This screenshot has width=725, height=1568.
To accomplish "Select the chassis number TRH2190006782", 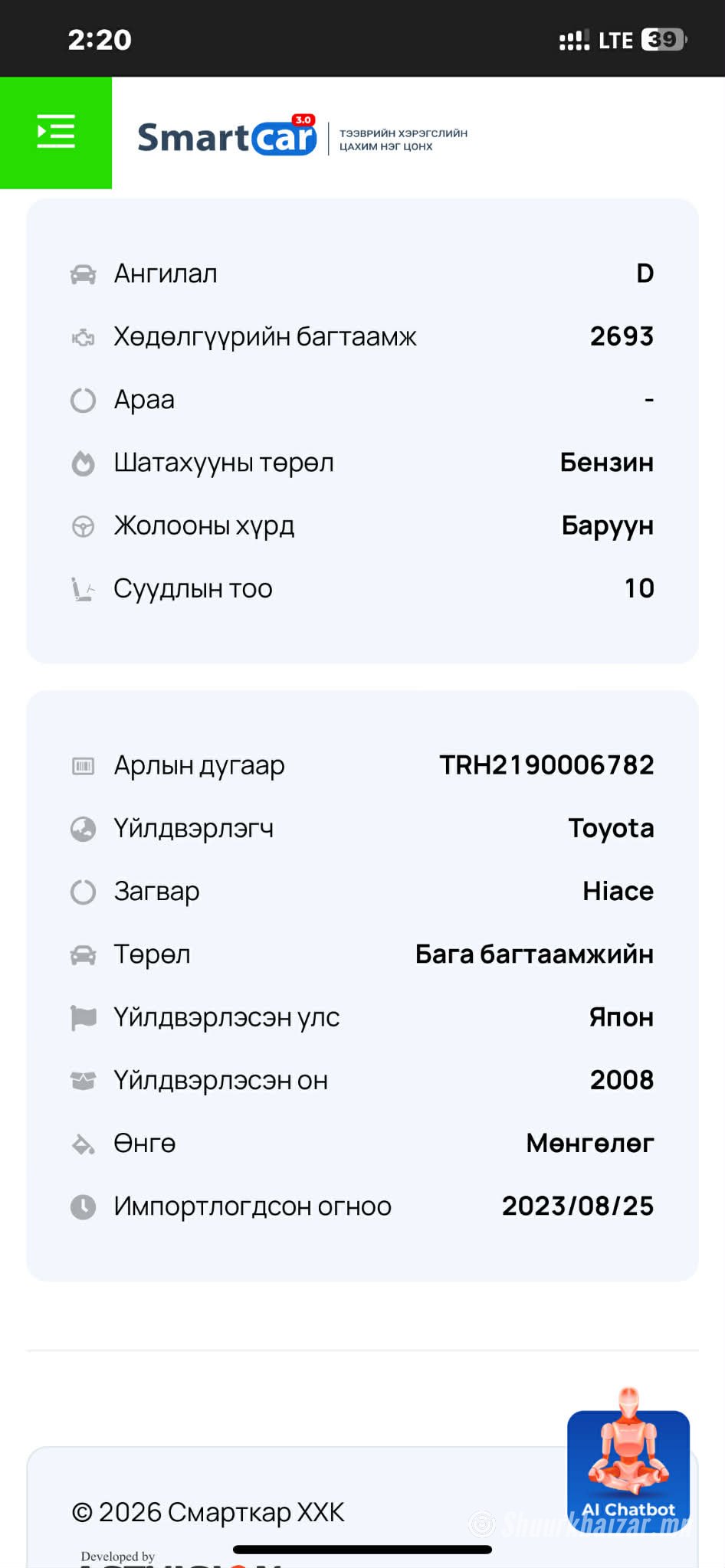I will pyautogui.click(x=546, y=765).
